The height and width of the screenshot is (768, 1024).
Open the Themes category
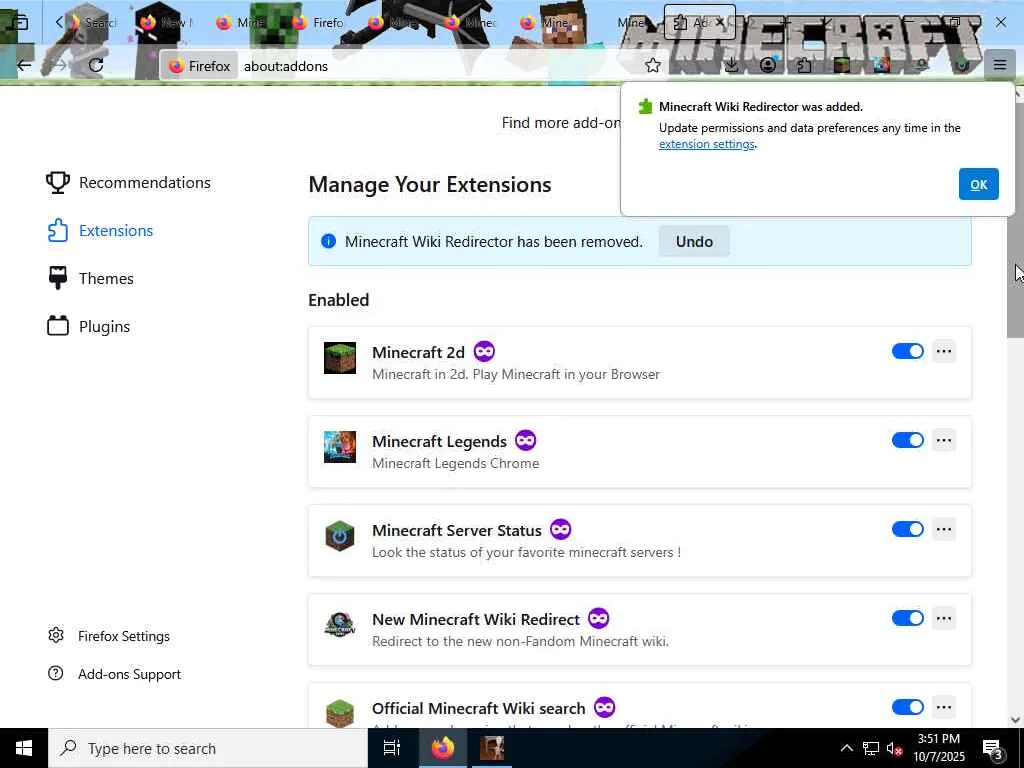coord(90,278)
